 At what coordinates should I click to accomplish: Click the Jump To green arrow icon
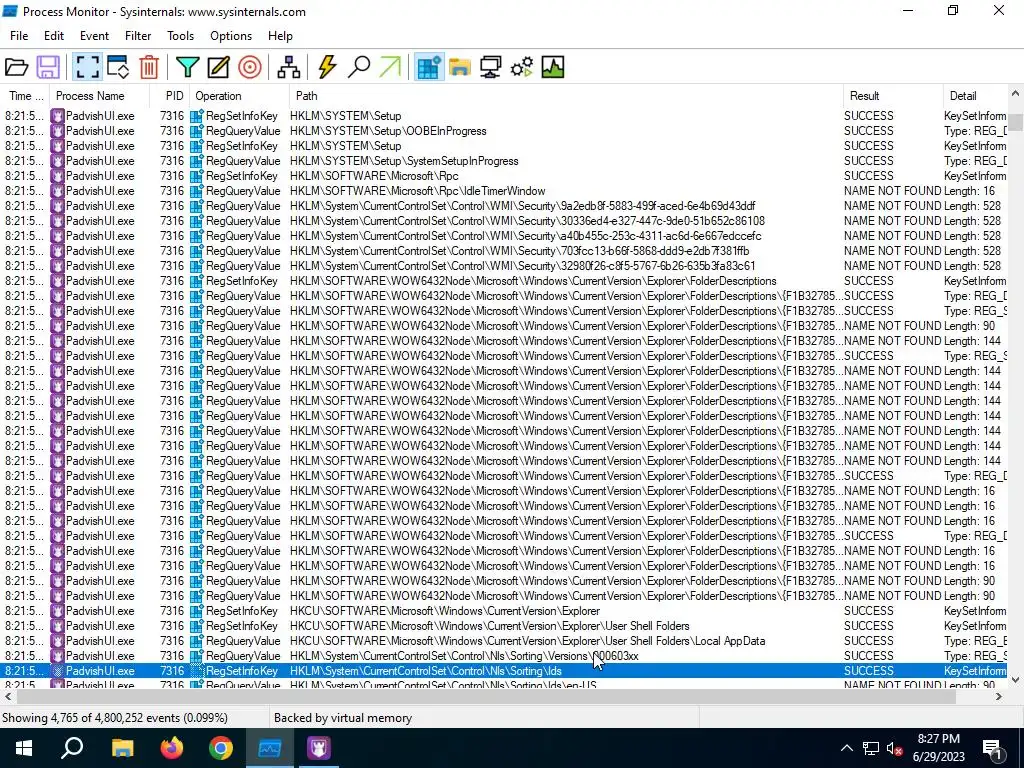(x=390, y=67)
